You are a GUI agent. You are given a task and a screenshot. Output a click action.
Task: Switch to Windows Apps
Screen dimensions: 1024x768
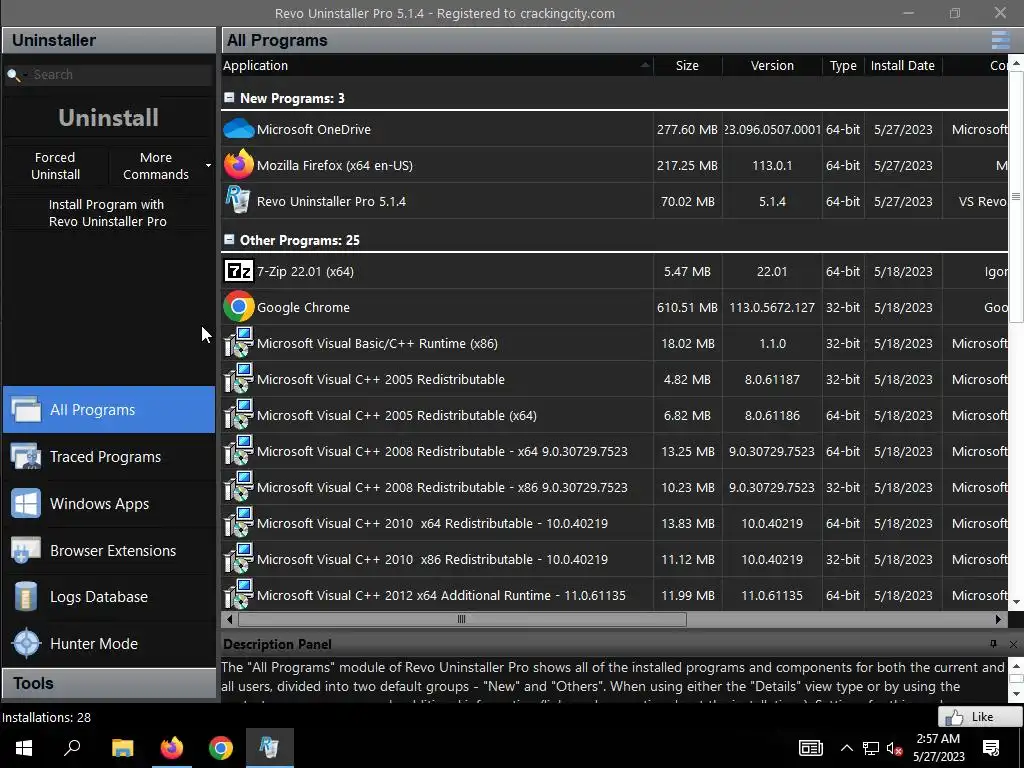coord(108,504)
